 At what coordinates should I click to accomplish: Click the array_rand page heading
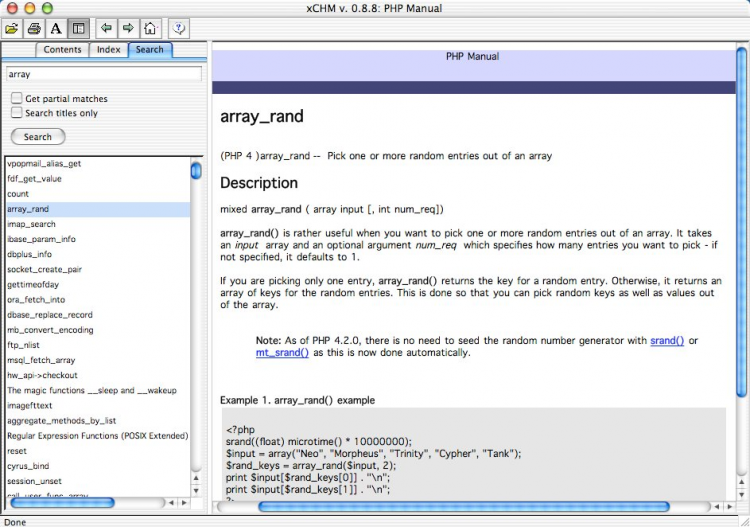[x=262, y=117]
